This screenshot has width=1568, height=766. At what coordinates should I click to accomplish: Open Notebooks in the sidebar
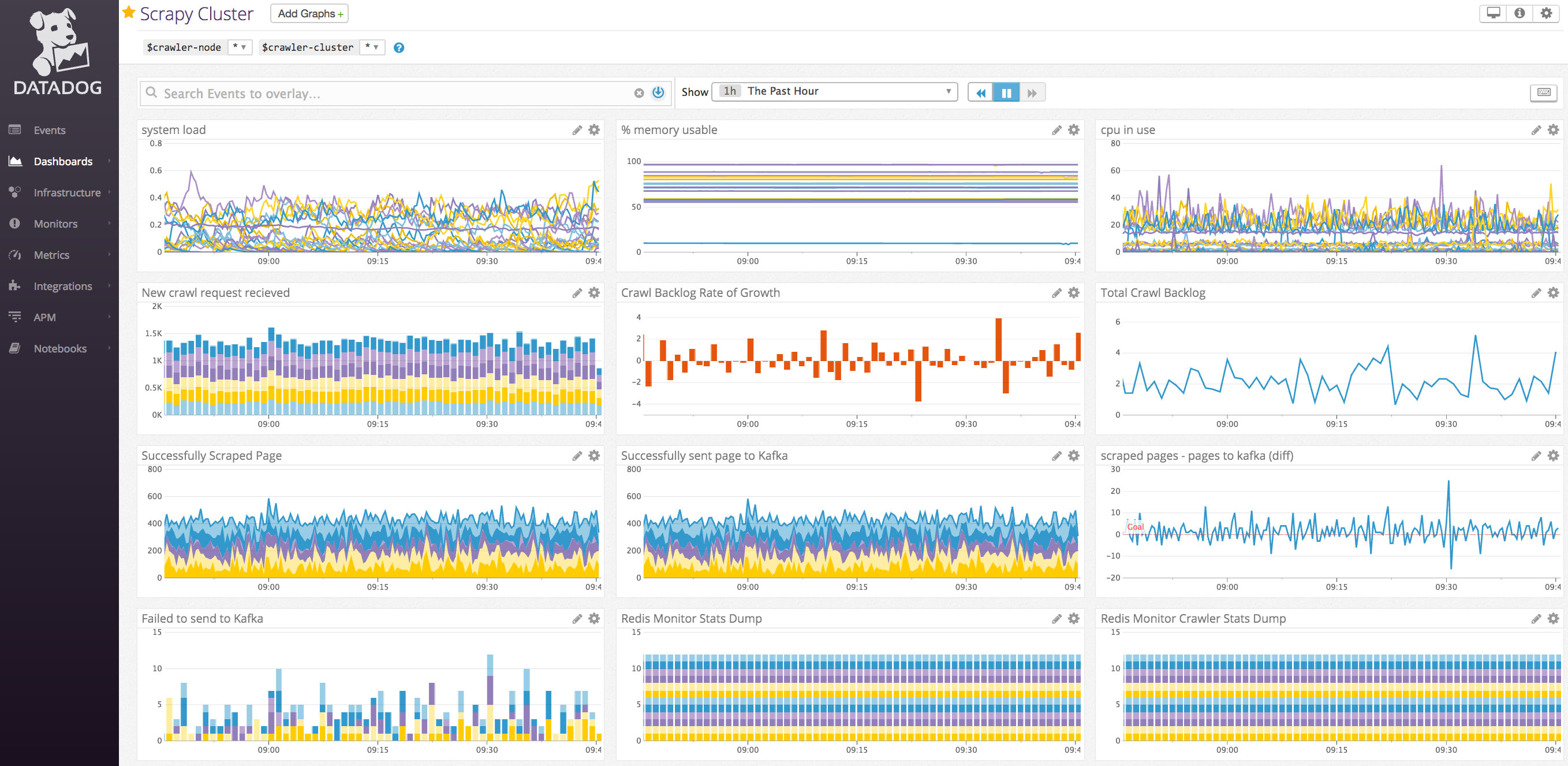tap(60, 348)
